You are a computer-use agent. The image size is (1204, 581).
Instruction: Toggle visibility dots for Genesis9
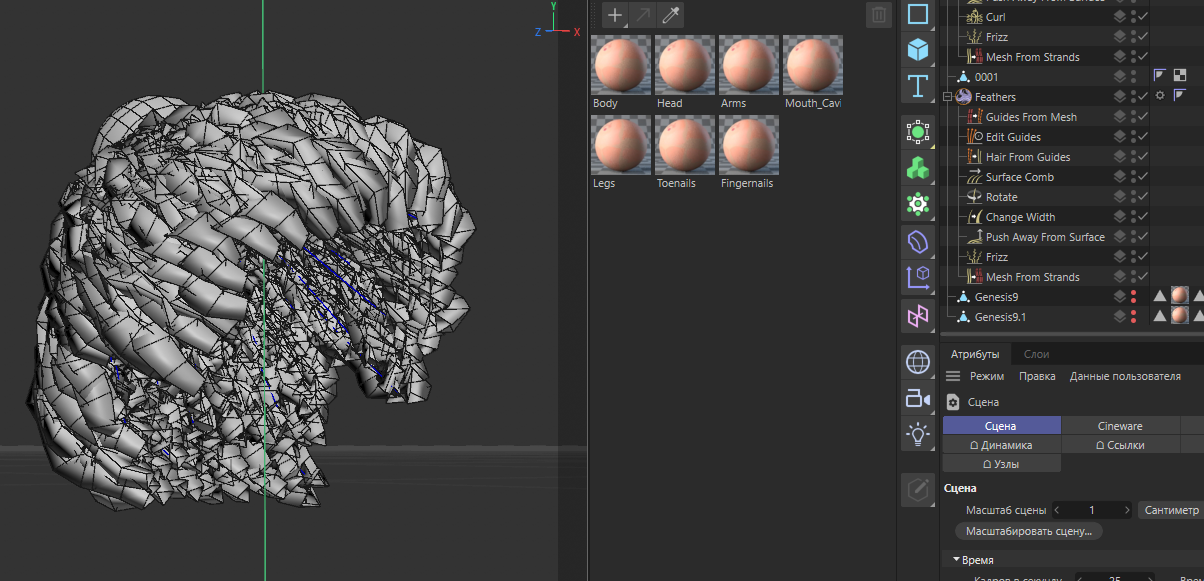coord(1133,297)
